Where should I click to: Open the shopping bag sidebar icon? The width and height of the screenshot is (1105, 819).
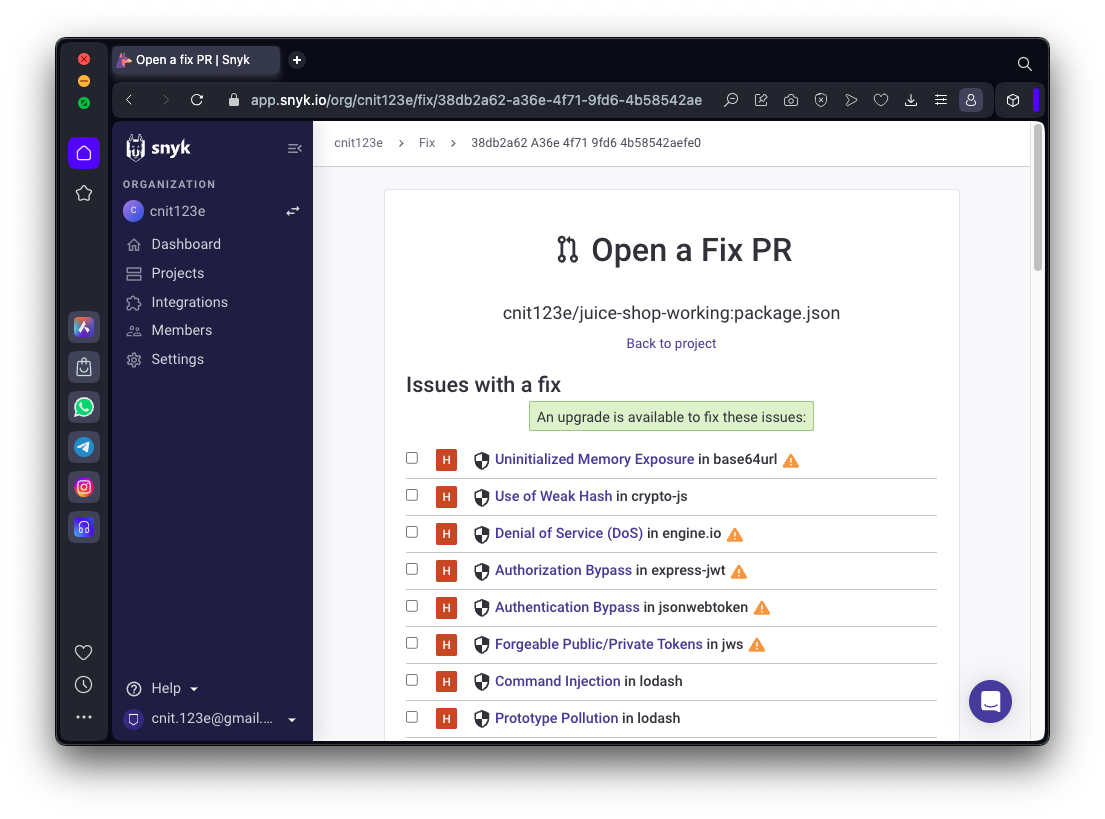84,367
